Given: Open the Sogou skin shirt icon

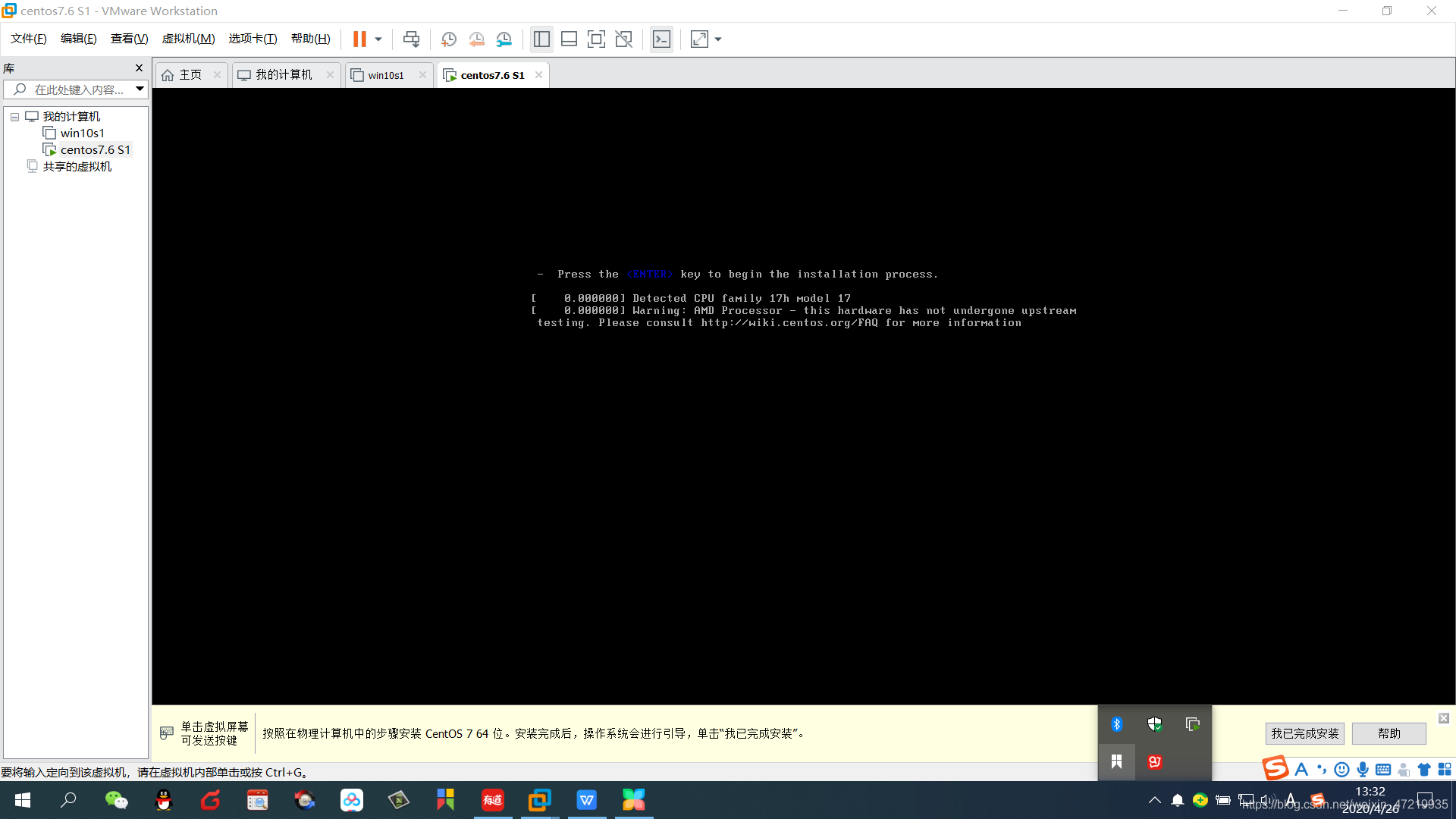Looking at the screenshot, I should pos(1424,770).
